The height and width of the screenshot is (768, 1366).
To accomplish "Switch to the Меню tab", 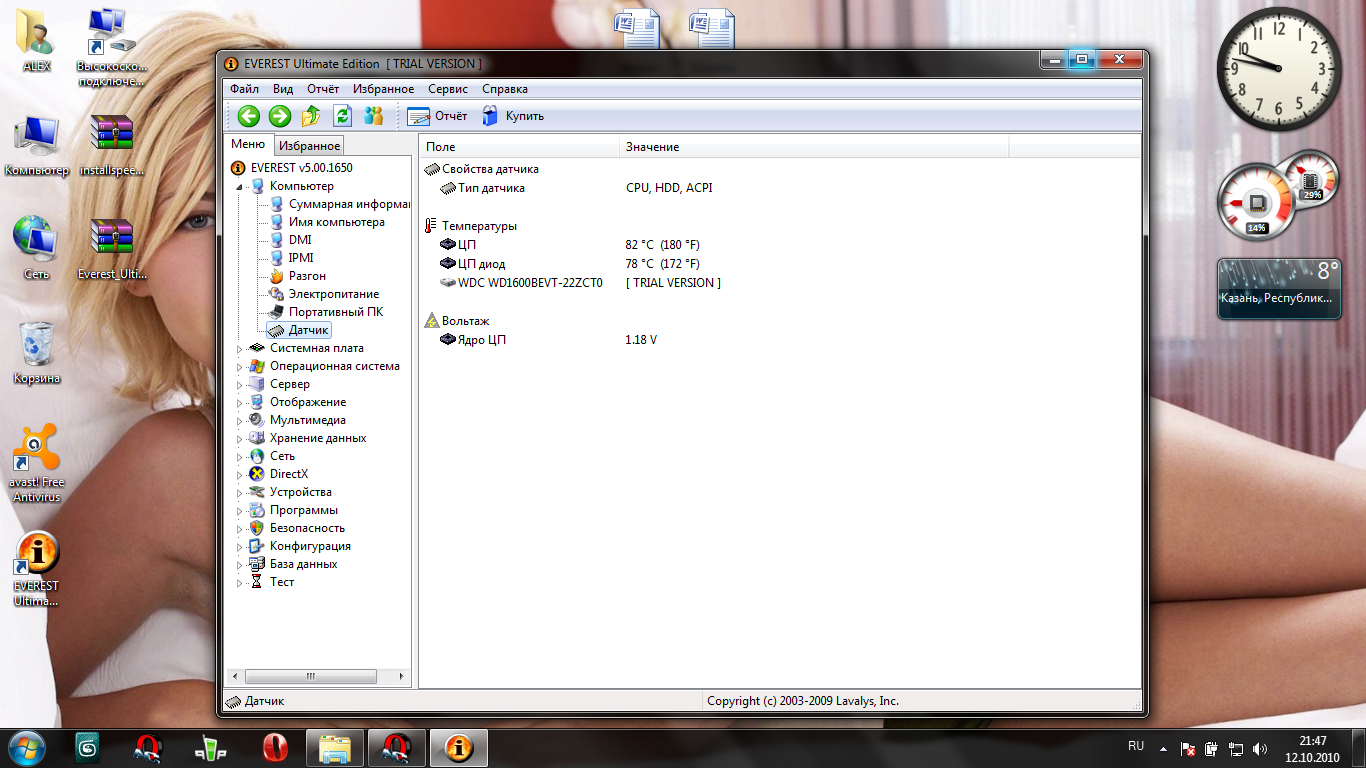I will click(x=248, y=144).
